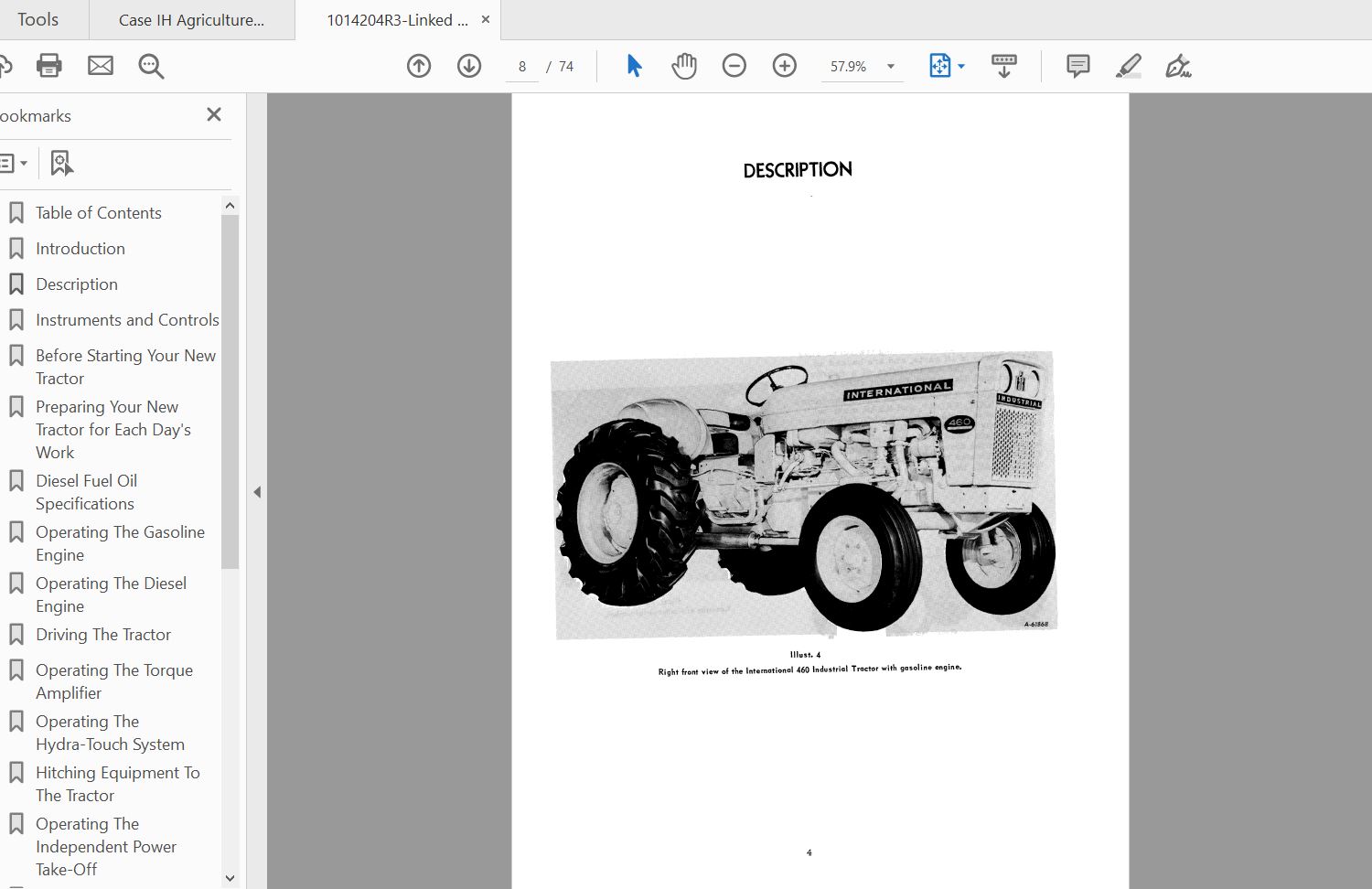Viewport: 1372px width, 889px height.
Task: Click the tractor illustration on the page
Action: click(x=804, y=494)
